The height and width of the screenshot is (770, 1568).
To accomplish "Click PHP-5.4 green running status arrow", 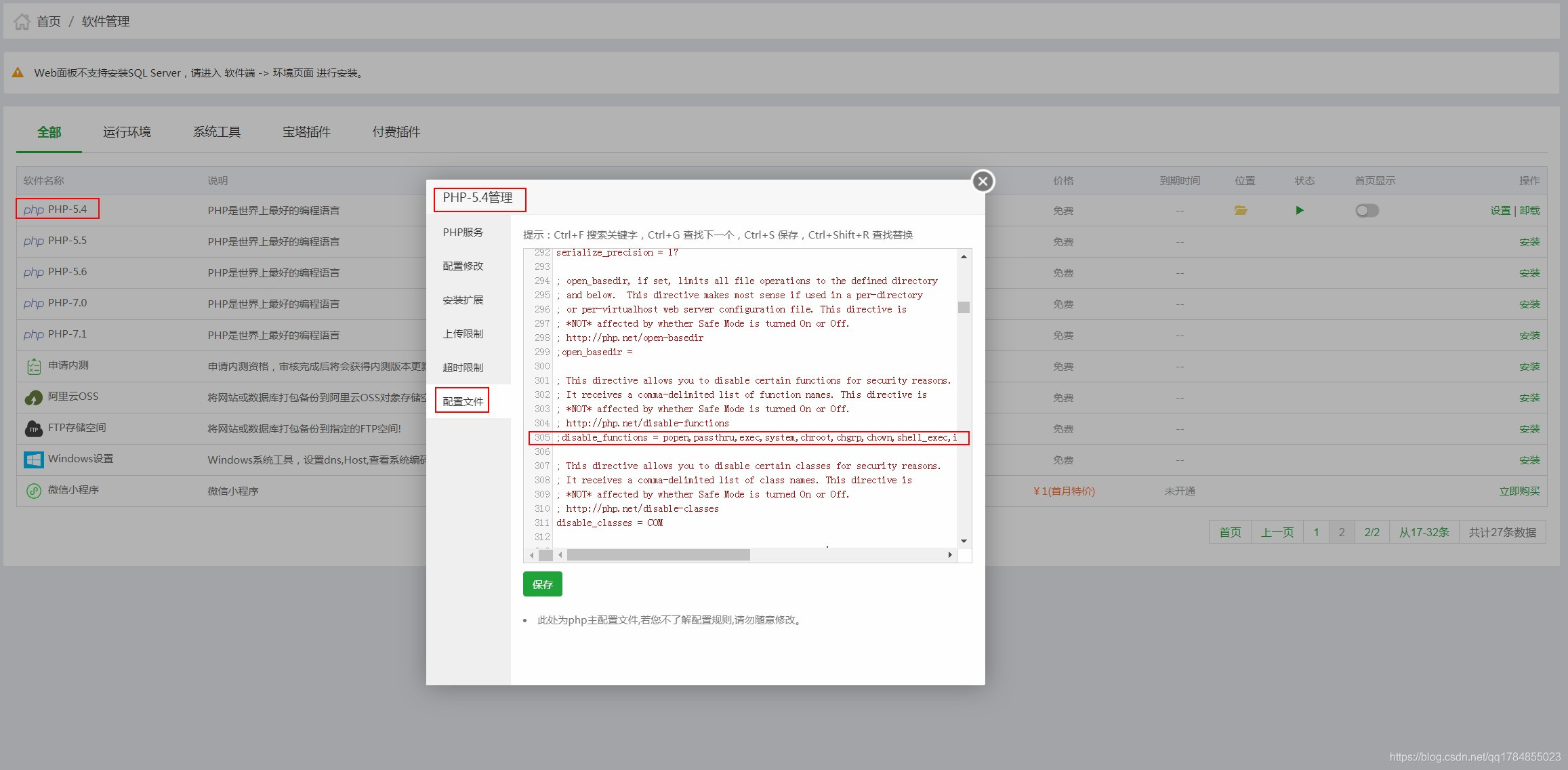I will pyautogui.click(x=1299, y=210).
